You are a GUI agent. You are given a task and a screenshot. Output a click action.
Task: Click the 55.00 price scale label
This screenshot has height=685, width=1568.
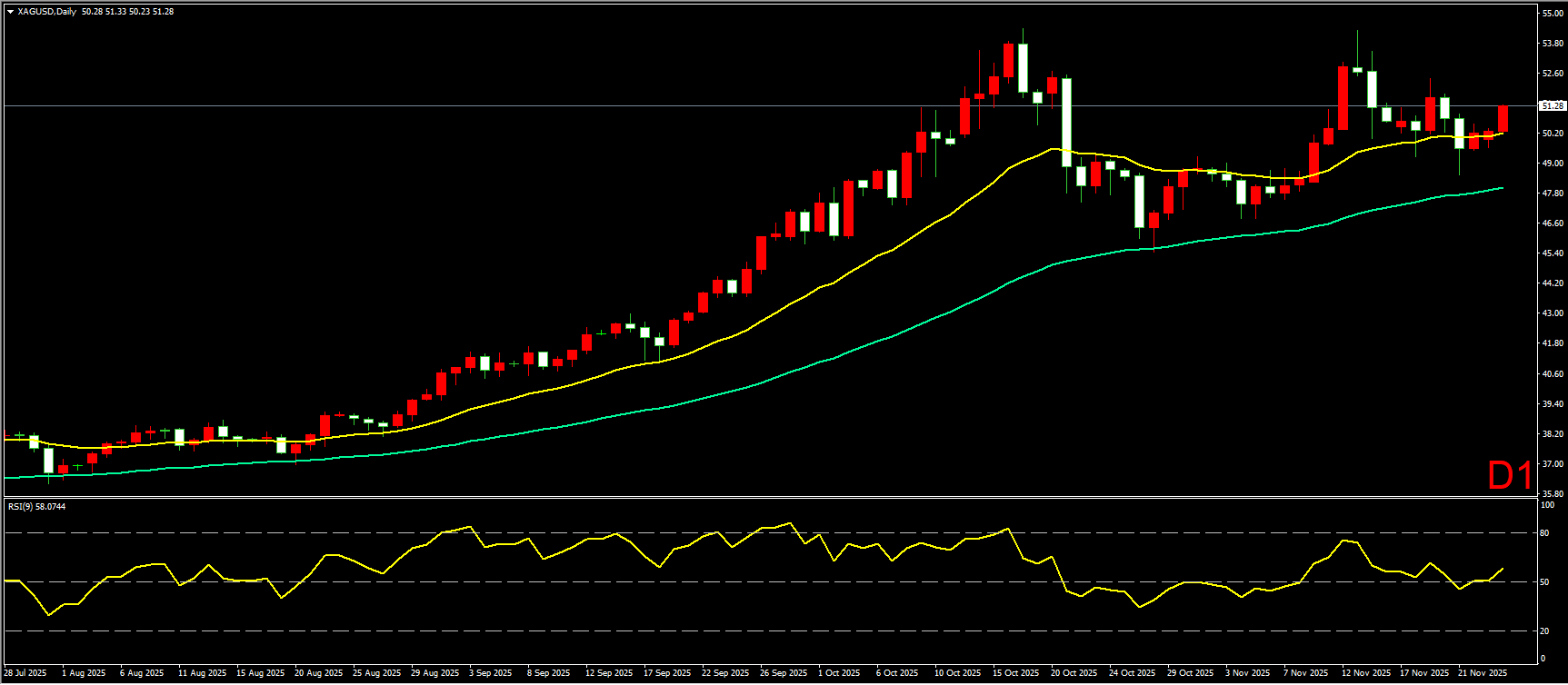pos(1552,14)
